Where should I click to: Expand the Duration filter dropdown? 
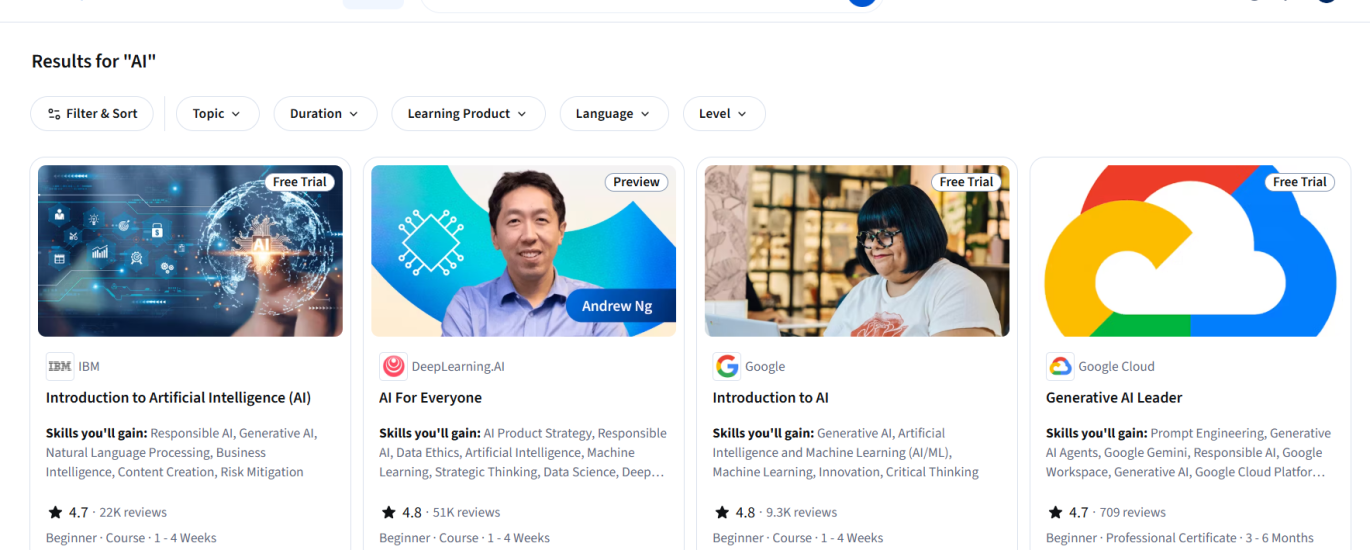(x=325, y=114)
